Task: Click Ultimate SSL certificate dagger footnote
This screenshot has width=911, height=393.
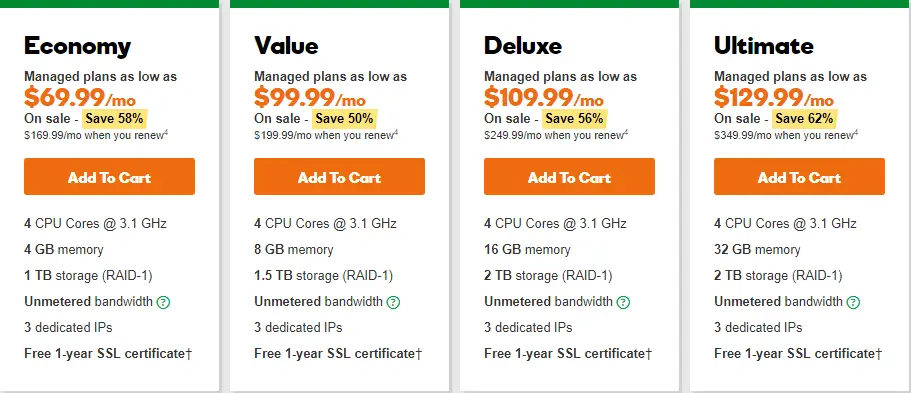Action: (x=878, y=353)
